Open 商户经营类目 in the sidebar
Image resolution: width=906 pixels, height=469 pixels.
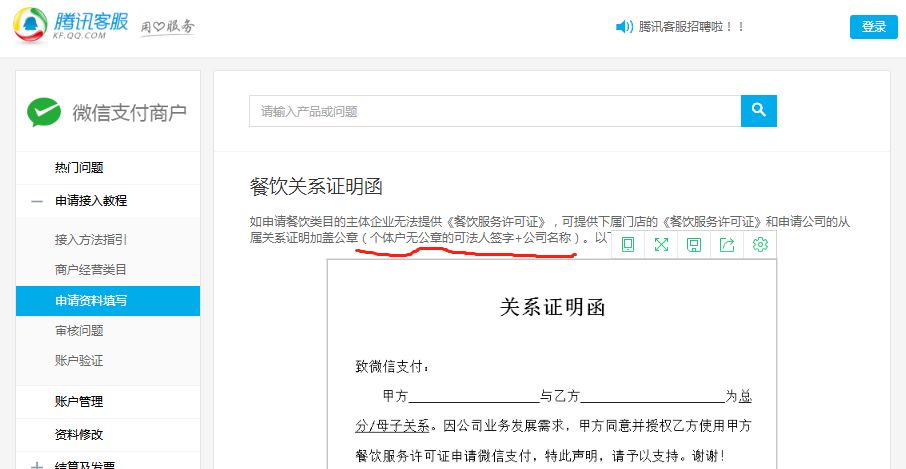[x=91, y=270]
